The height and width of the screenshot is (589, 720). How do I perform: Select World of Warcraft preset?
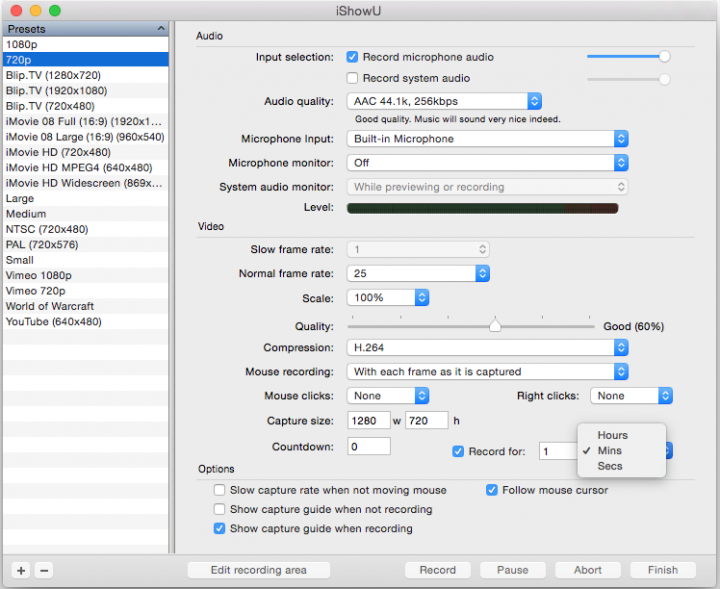click(x=86, y=306)
